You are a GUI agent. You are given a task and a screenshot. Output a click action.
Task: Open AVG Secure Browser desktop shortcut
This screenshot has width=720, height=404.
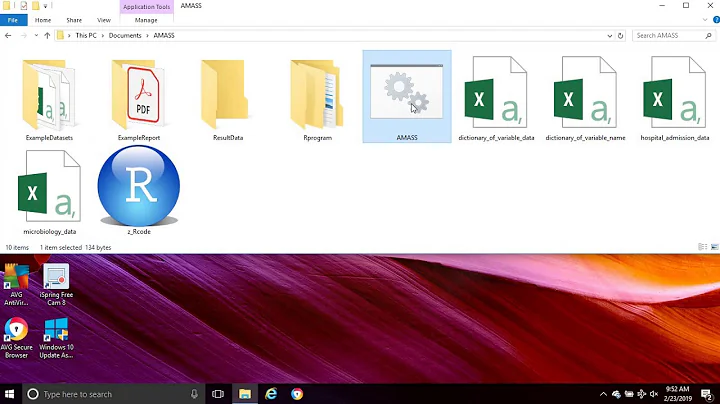click(x=16, y=337)
